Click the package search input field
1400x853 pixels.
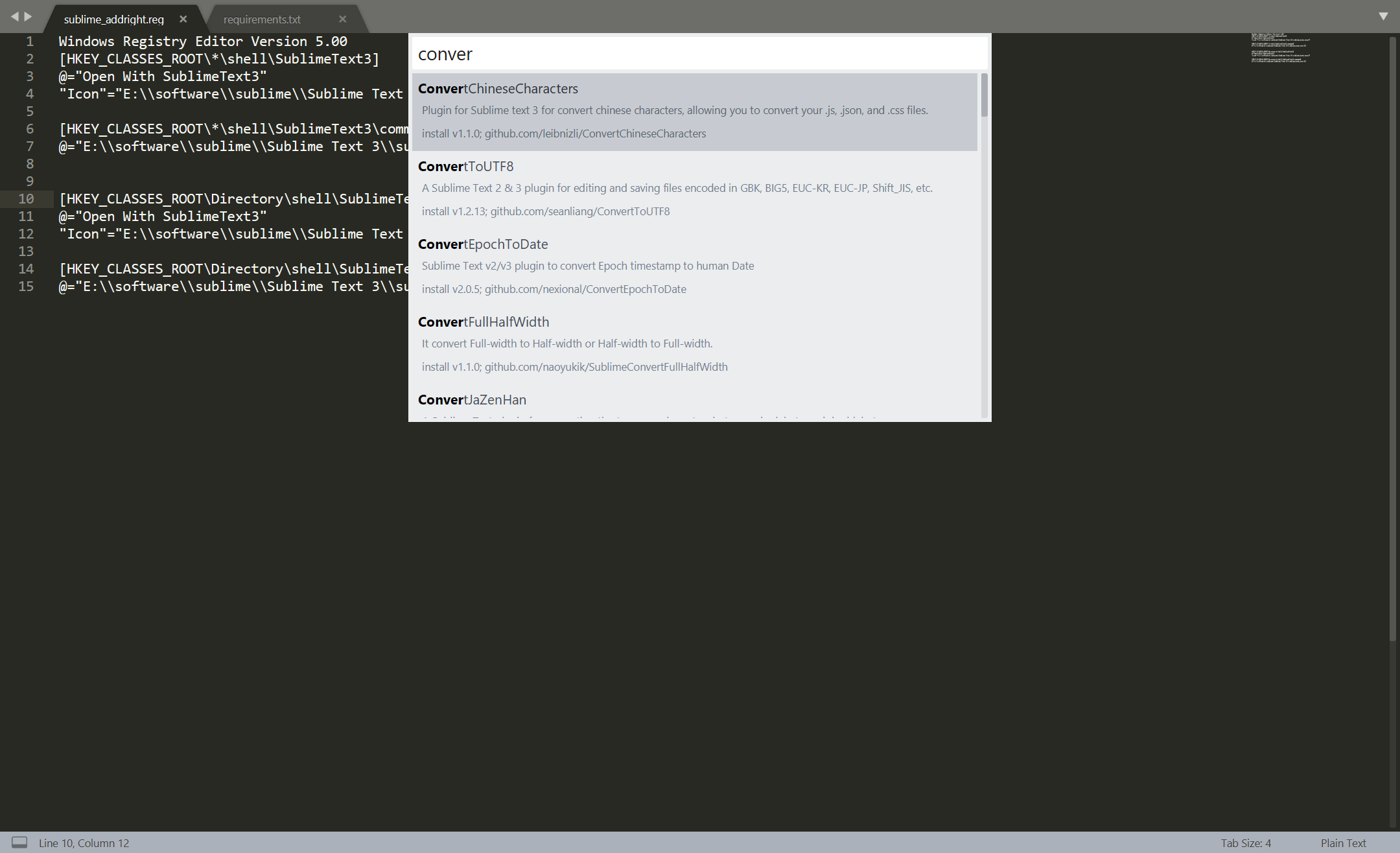[x=699, y=54]
